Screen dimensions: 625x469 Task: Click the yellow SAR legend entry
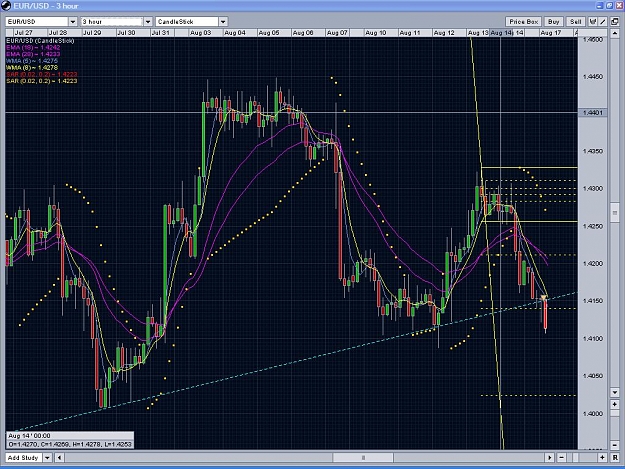pyautogui.click(x=42, y=81)
